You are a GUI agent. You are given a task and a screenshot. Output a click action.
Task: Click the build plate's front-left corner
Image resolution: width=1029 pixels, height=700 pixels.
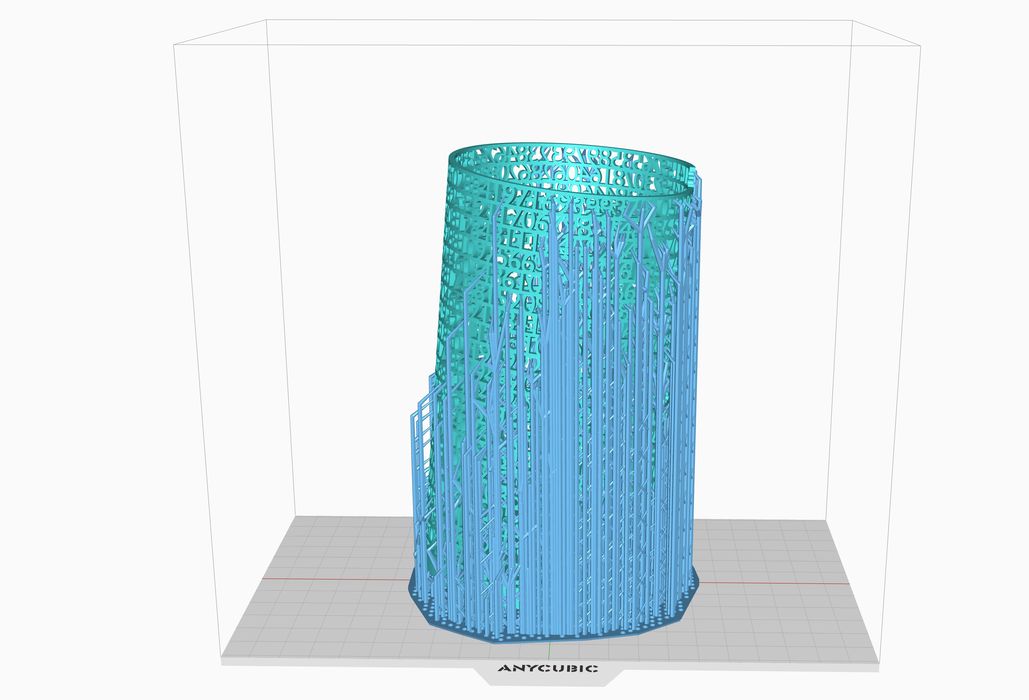[222, 660]
